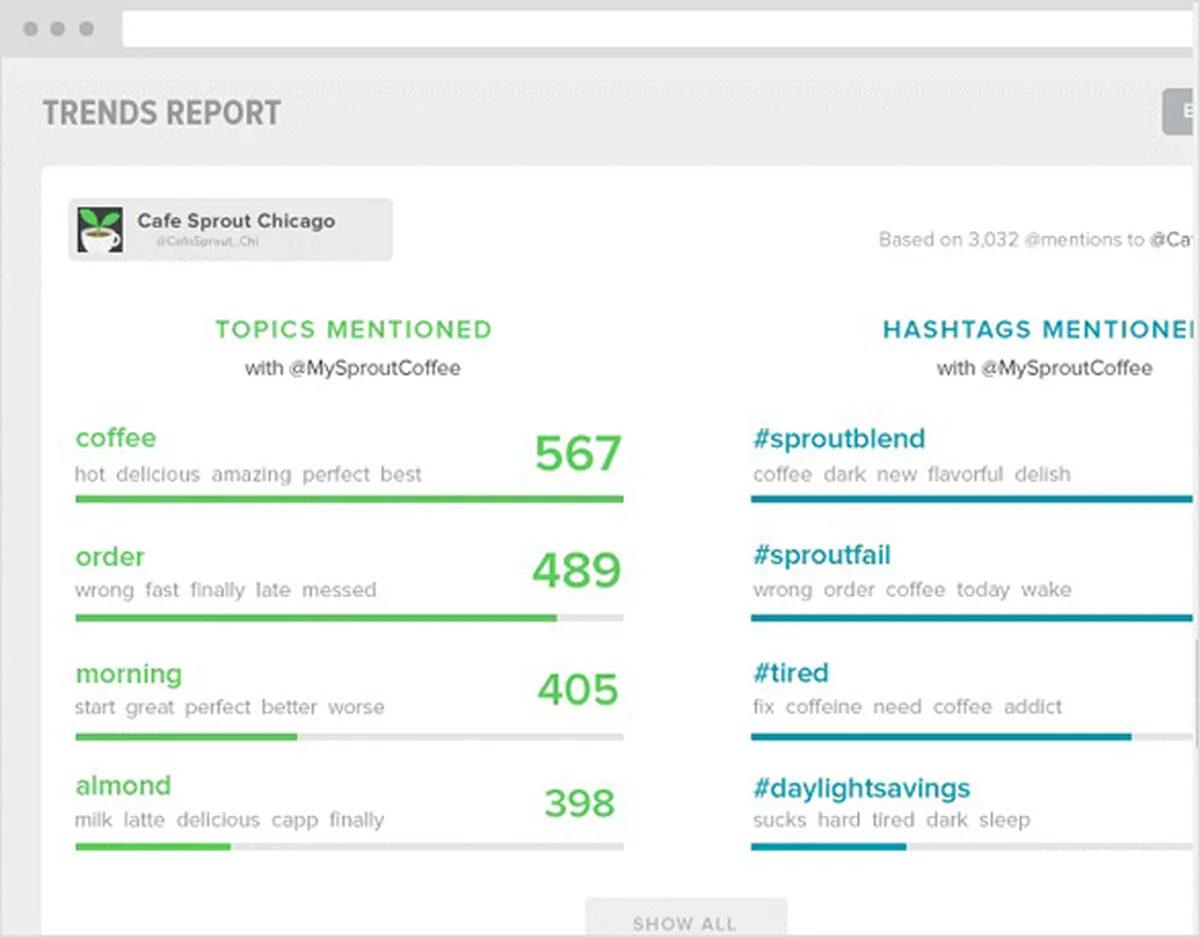The width and height of the screenshot is (1200, 937).
Task: Click the almond count 398
Action: tap(579, 802)
